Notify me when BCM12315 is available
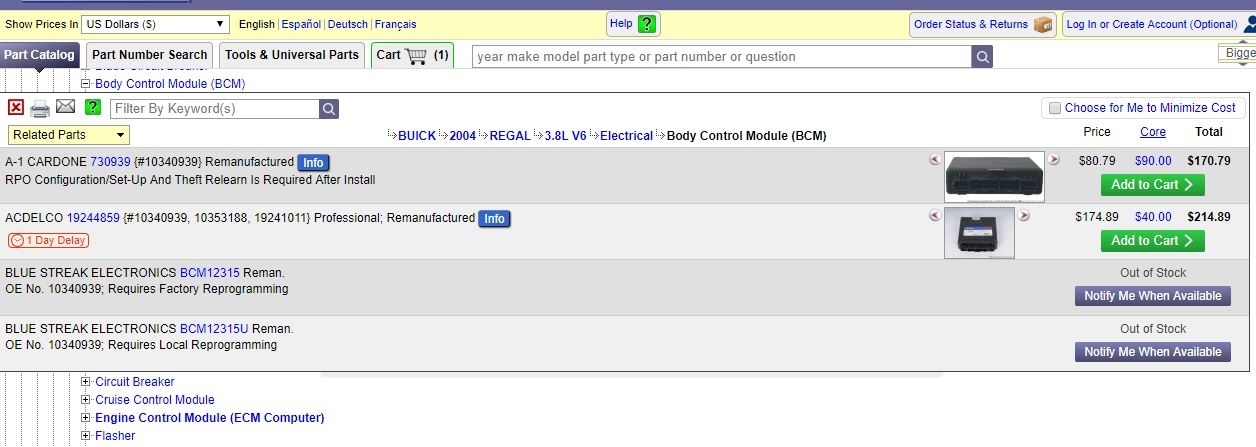 [x=1152, y=296]
